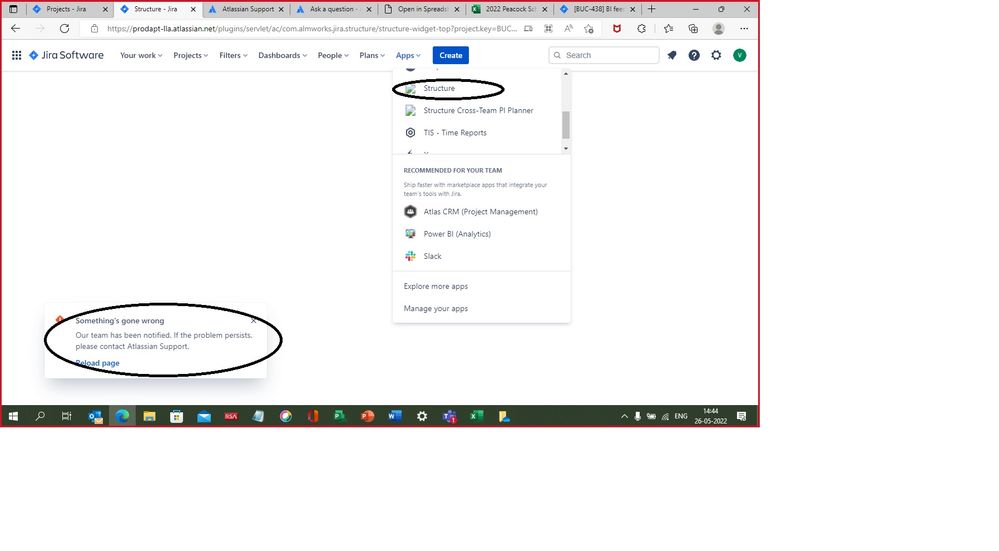Switch to the Ask a question tab
The width and height of the screenshot is (999, 551).
334,9
